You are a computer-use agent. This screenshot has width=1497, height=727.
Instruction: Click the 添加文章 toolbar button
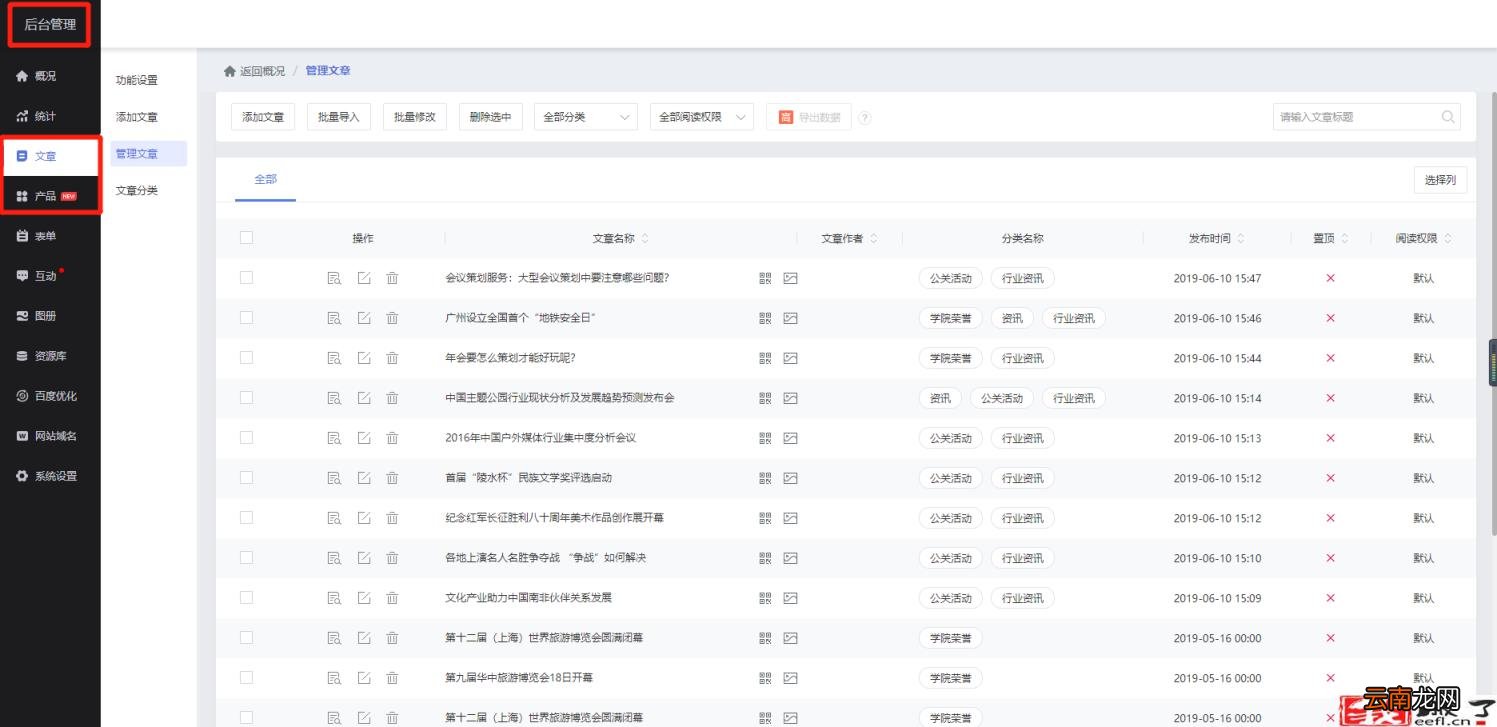pos(263,117)
